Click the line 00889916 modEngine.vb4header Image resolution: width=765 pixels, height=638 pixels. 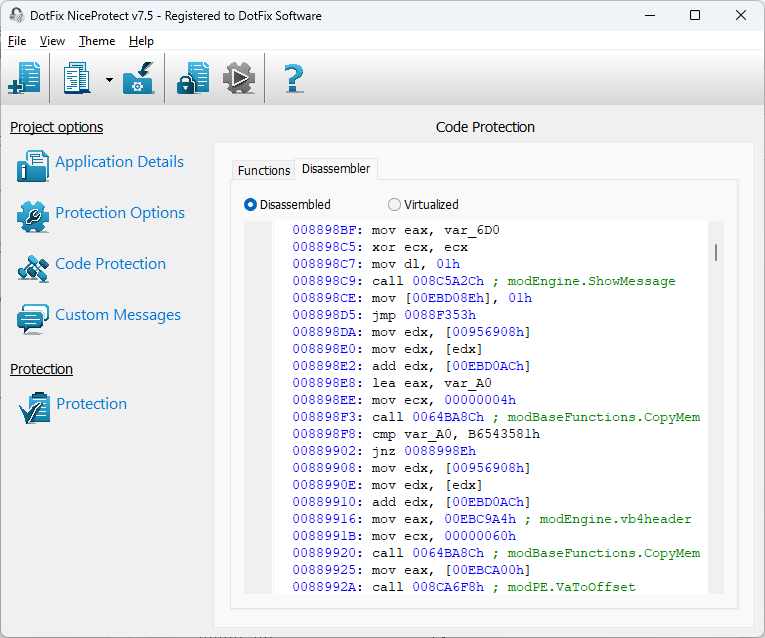492,519
